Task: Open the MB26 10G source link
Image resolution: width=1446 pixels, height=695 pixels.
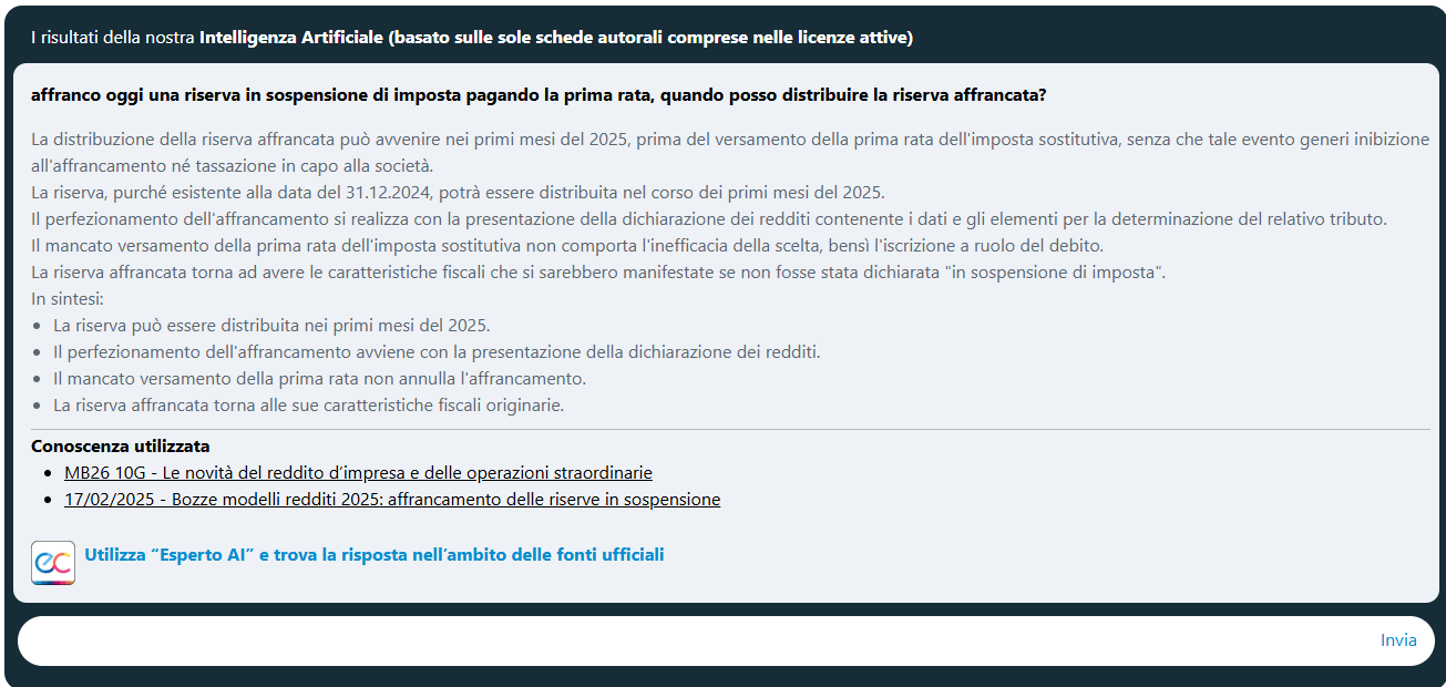Action: [357, 472]
